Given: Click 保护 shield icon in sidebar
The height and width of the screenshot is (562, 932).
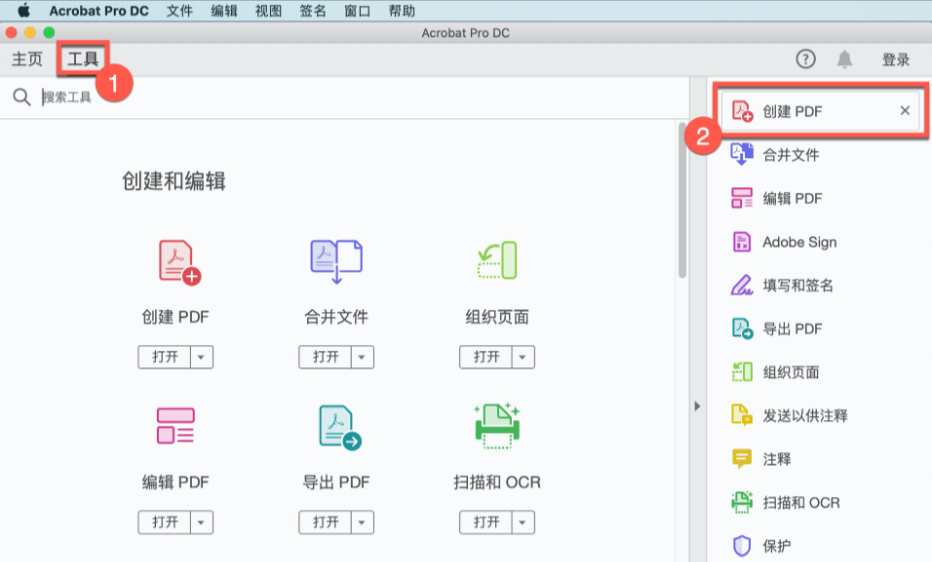Looking at the screenshot, I should click(x=742, y=545).
